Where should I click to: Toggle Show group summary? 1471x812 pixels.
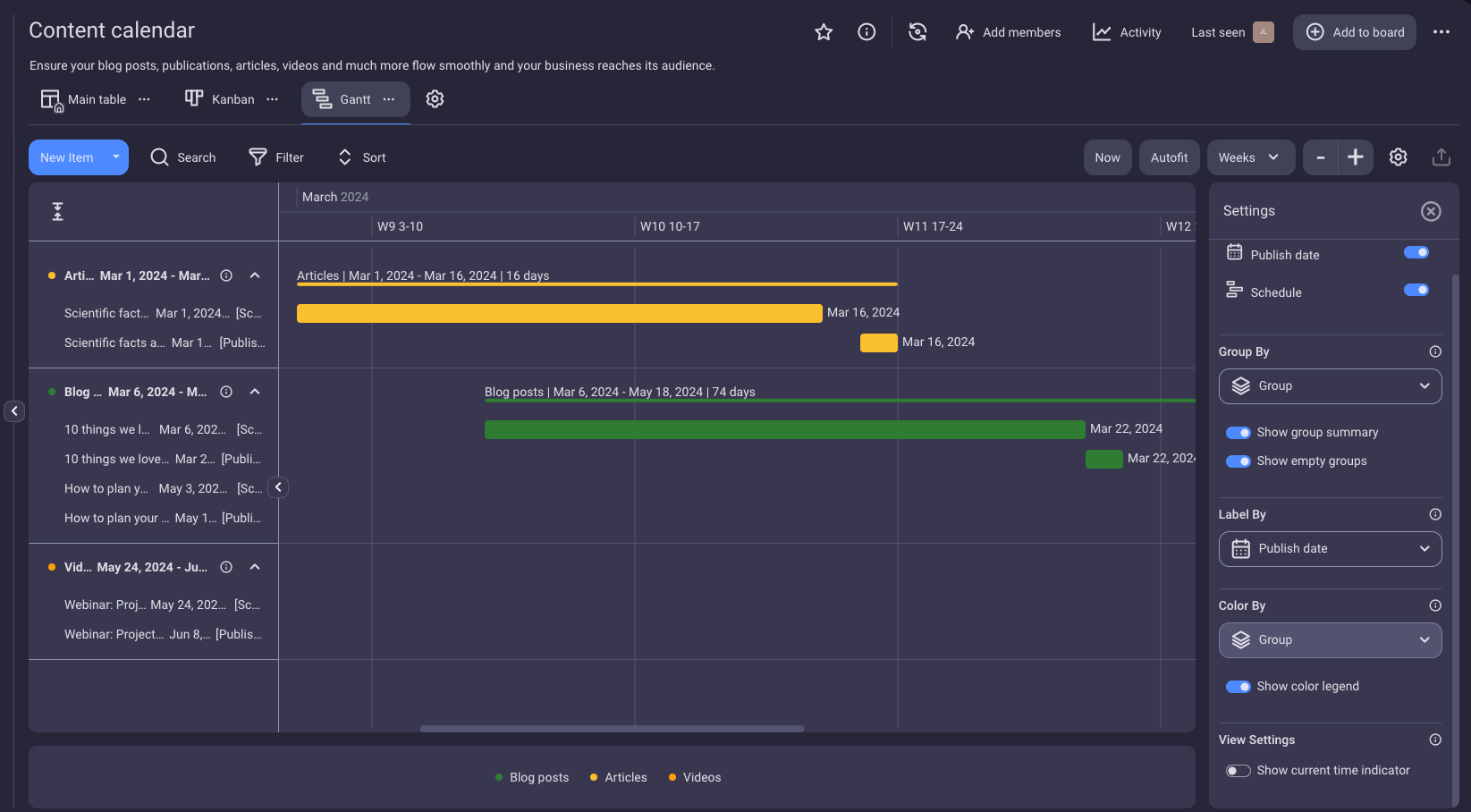click(x=1239, y=433)
